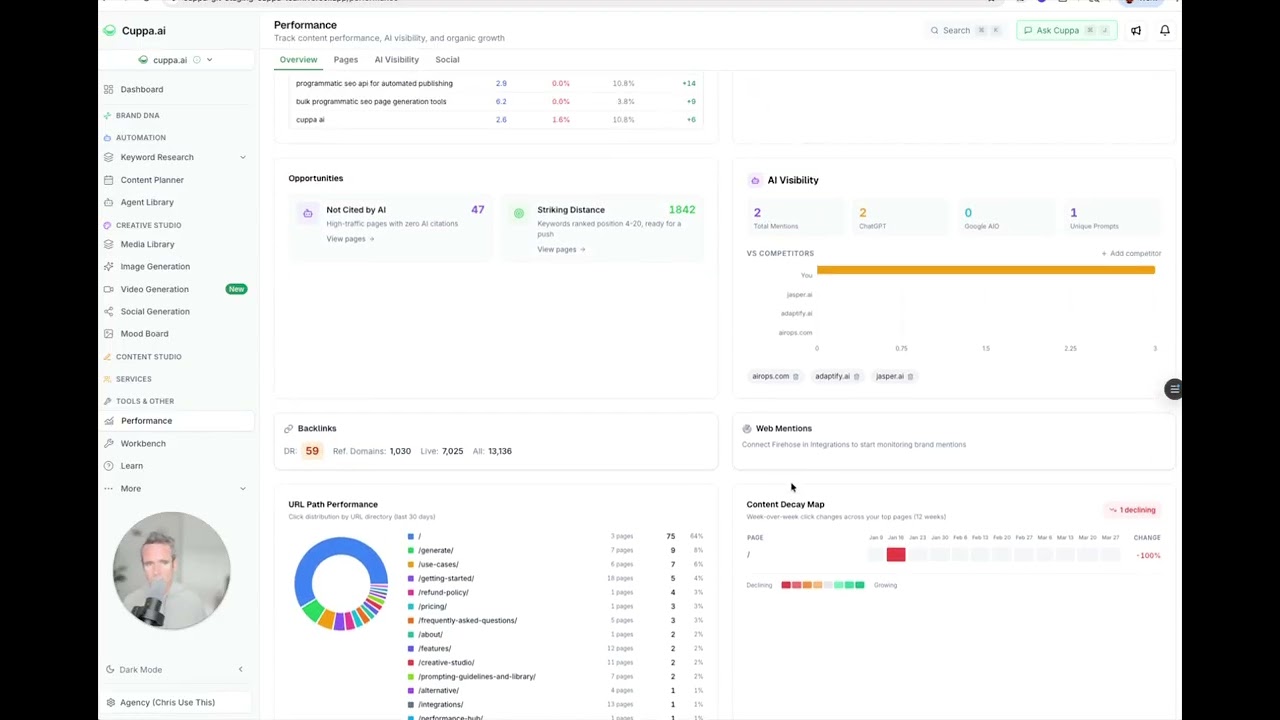Viewport: 1280px width, 720px height.
Task: Switch to the Pages tab
Action: [346, 60]
